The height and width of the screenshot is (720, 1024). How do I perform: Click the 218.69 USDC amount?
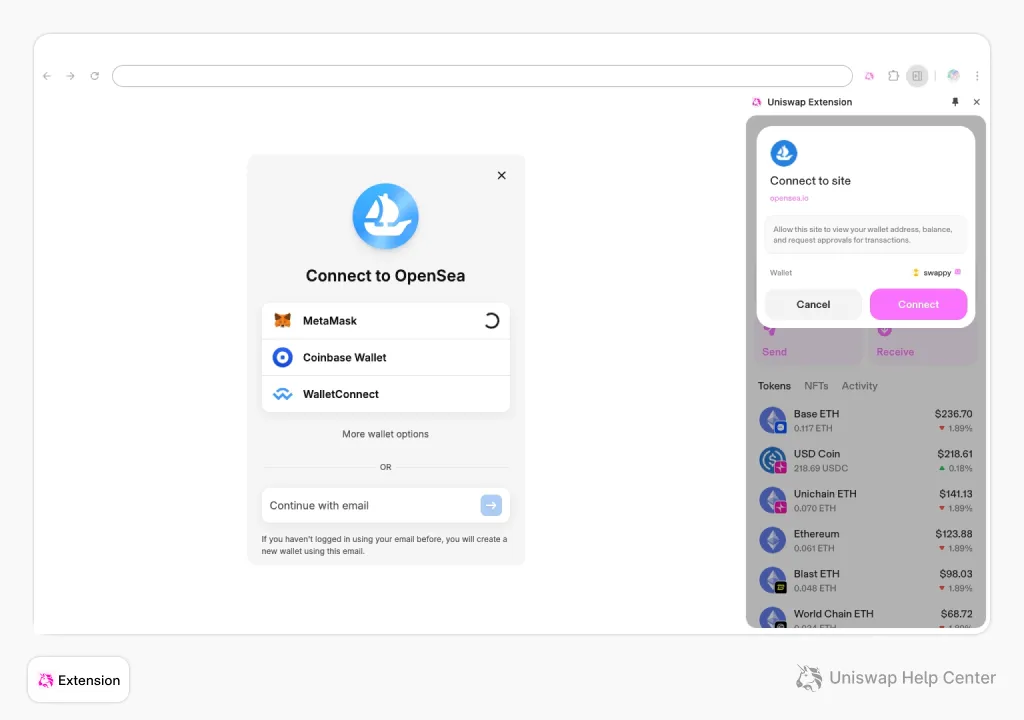point(821,468)
